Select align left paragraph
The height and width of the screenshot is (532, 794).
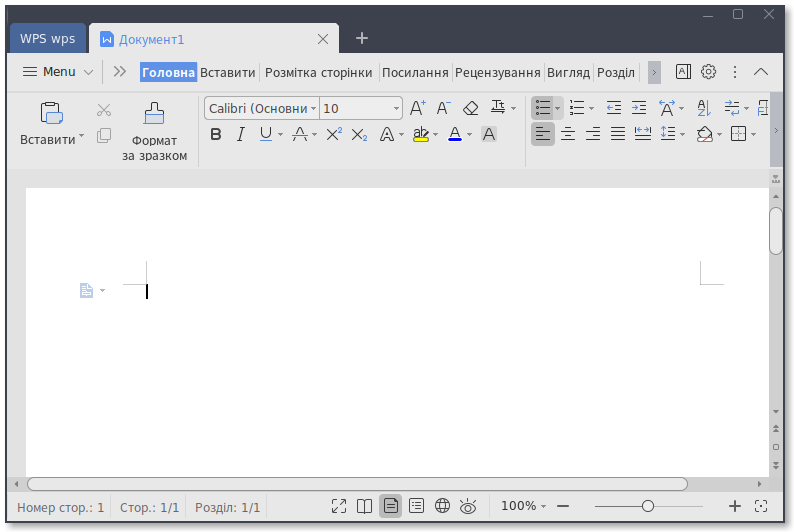(x=543, y=134)
